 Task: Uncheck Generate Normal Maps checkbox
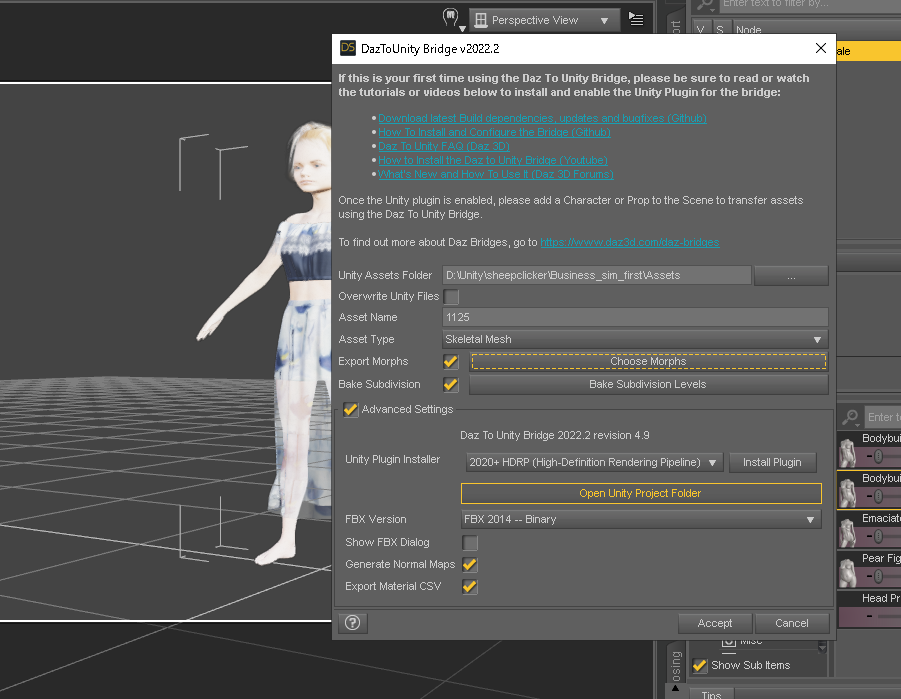pyautogui.click(x=470, y=564)
